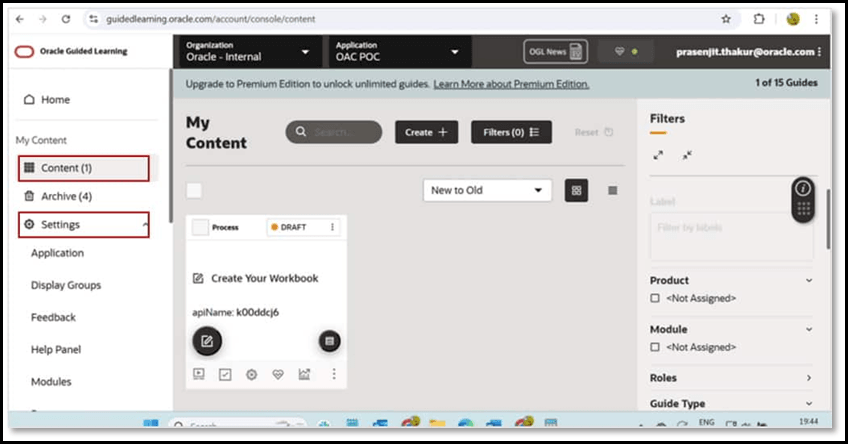
Task: Bookmark the page with the star icon
Action: point(726,19)
